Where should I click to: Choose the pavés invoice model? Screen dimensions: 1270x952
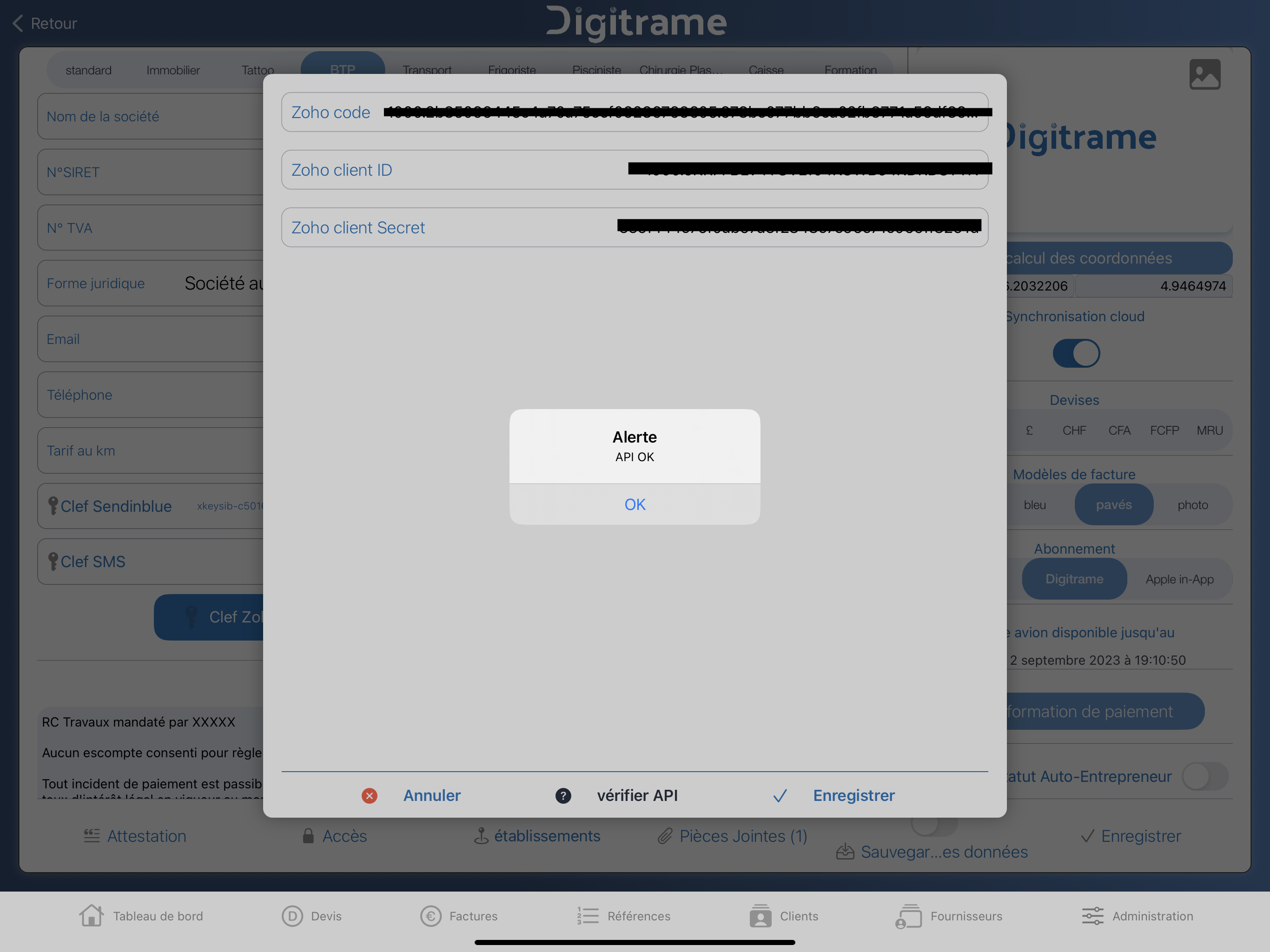pos(1114,505)
